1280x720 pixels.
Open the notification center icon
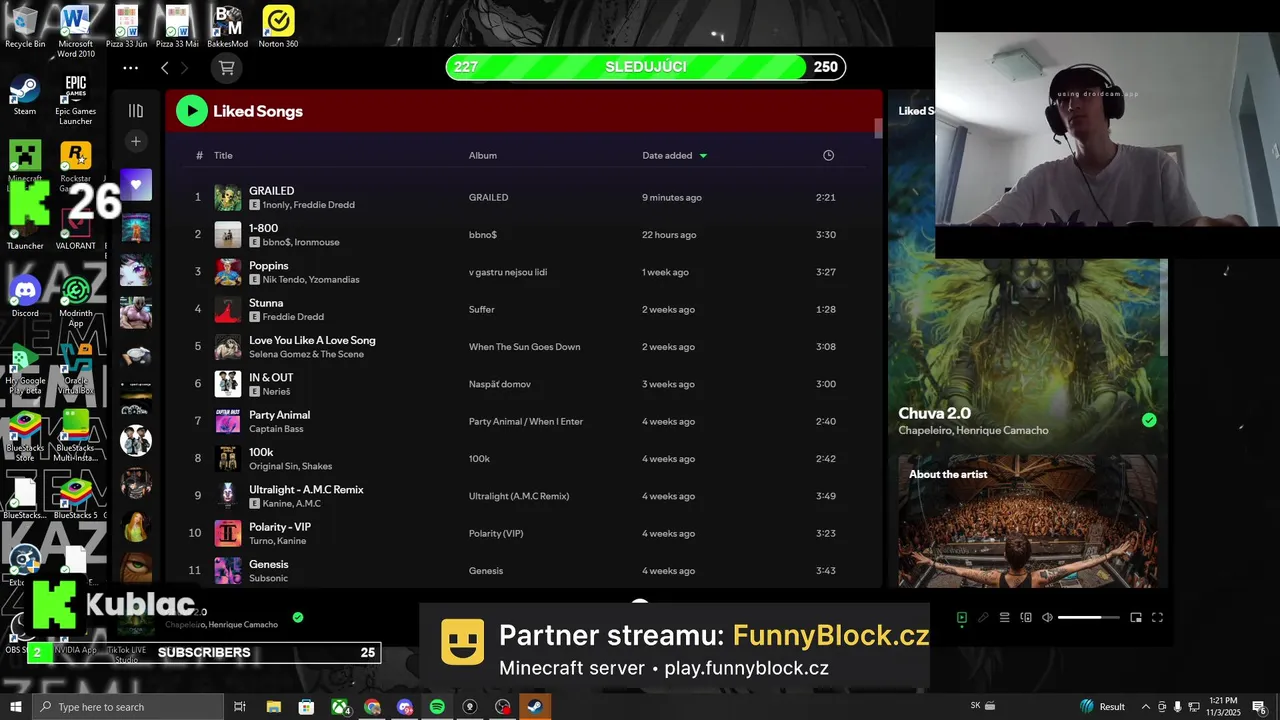click(x=1260, y=707)
